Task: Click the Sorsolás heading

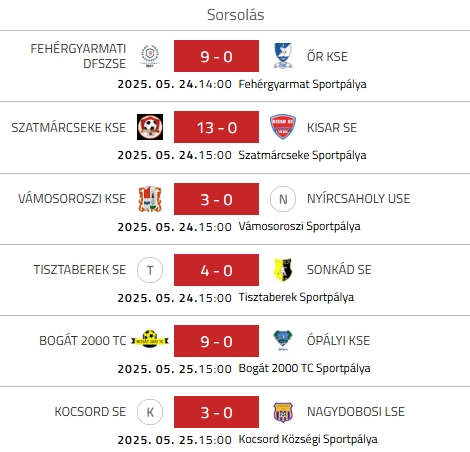Action: (235, 15)
